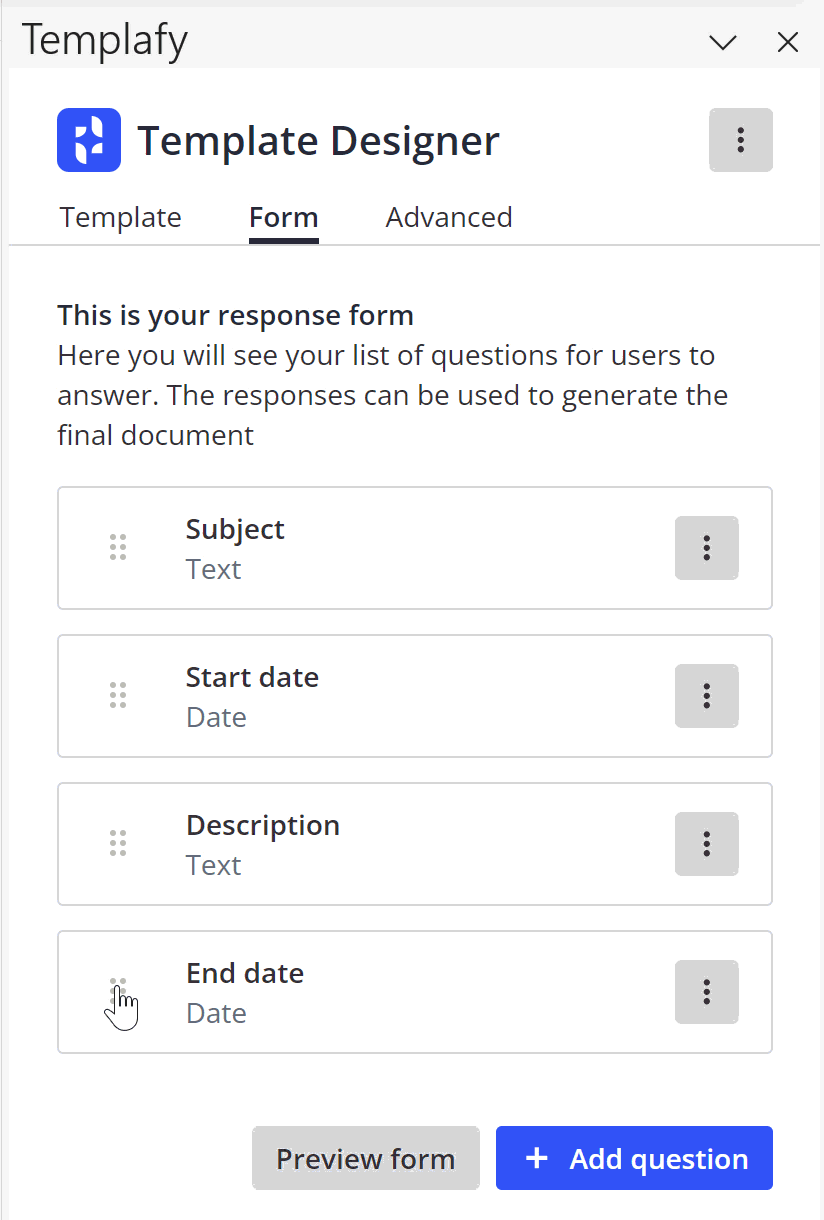824x1220 pixels.
Task: Collapse the Templafy pane with the chevron
Action: click(x=723, y=42)
